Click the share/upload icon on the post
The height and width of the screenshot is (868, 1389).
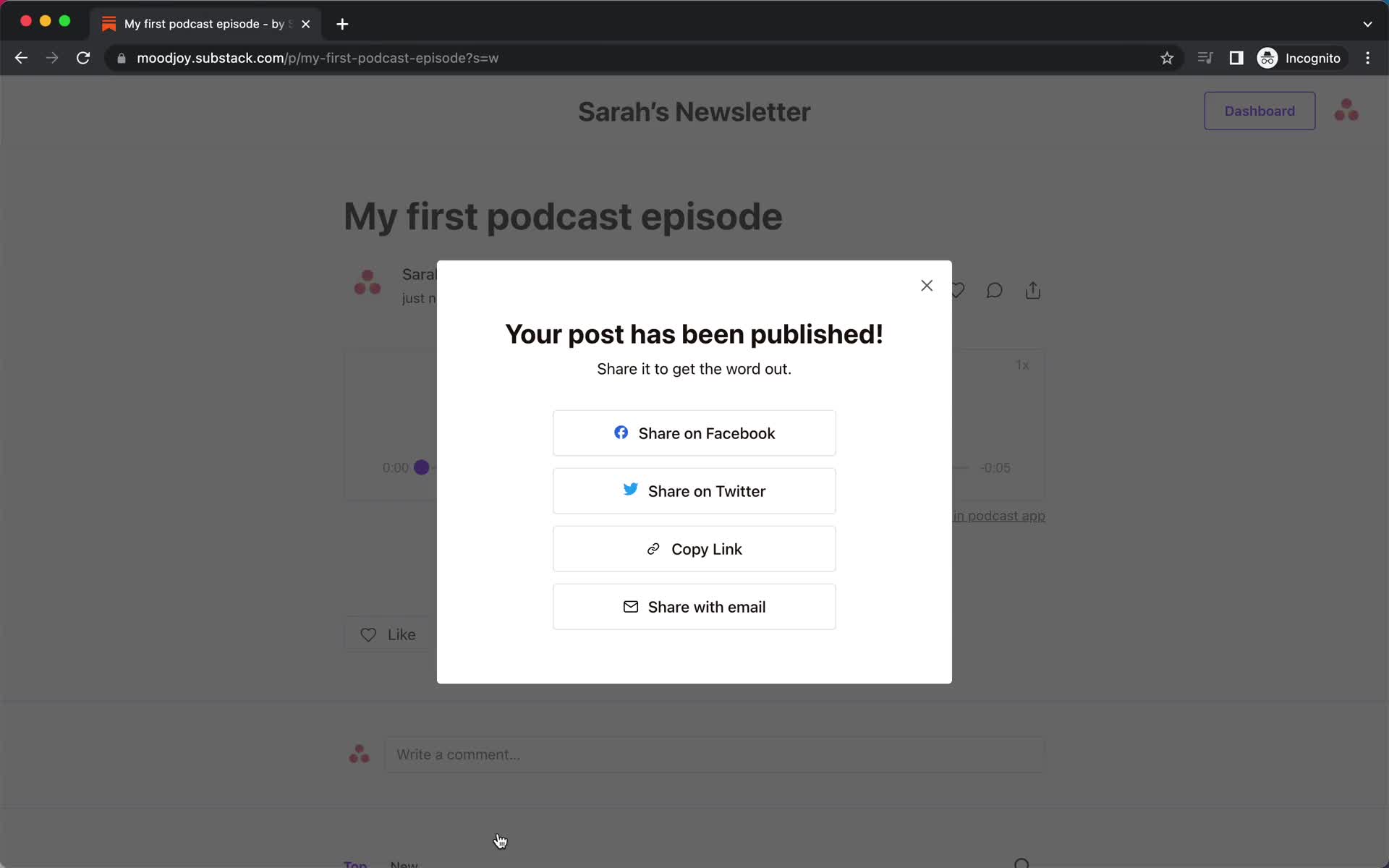coord(1033,289)
